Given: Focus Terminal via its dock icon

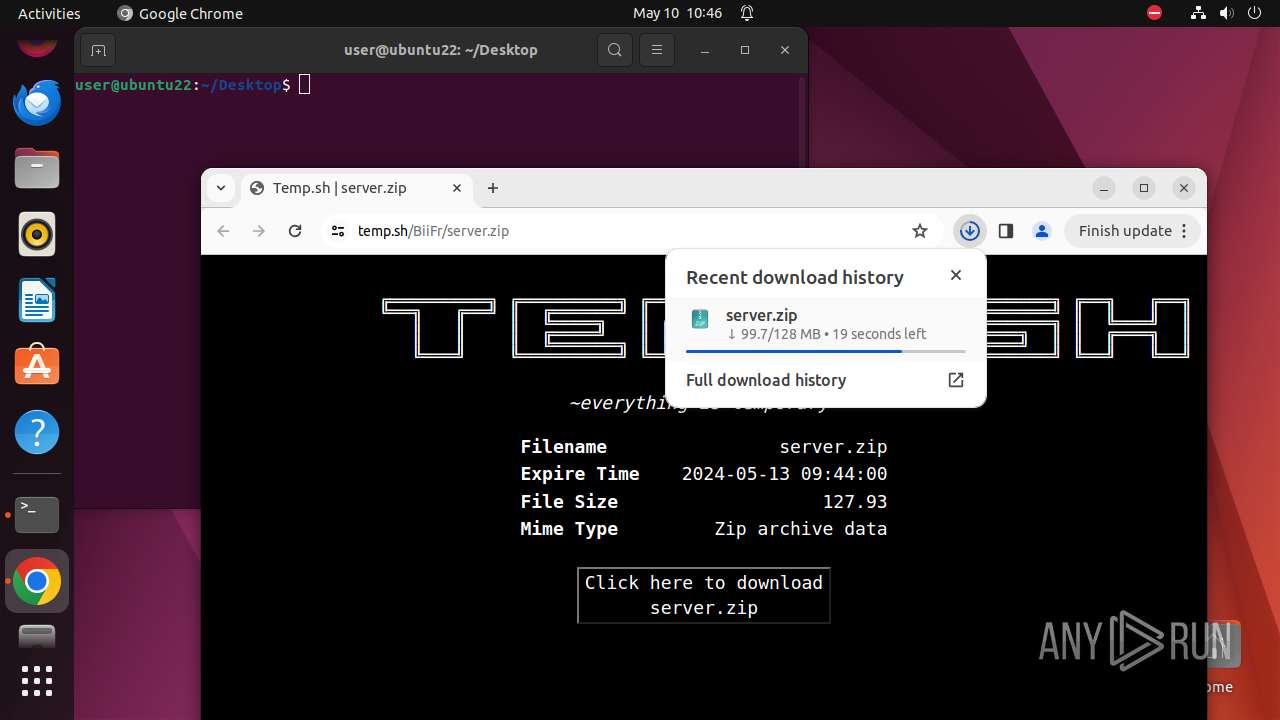Looking at the screenshot, I should [37, 514].
